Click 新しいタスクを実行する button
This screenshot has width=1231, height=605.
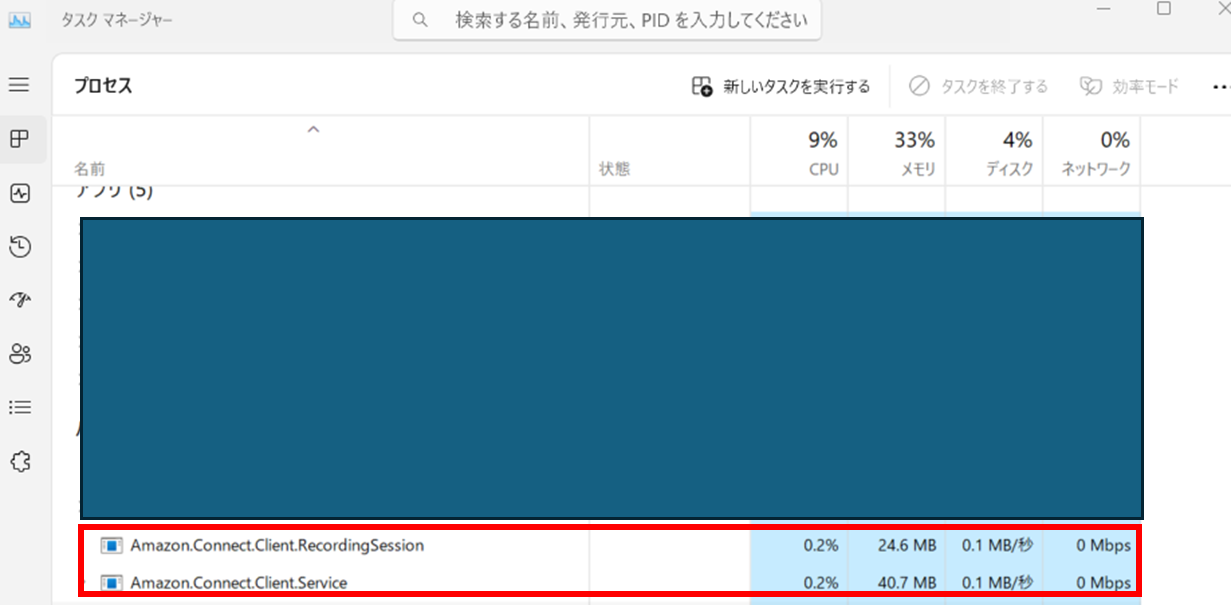pos(781,86)
